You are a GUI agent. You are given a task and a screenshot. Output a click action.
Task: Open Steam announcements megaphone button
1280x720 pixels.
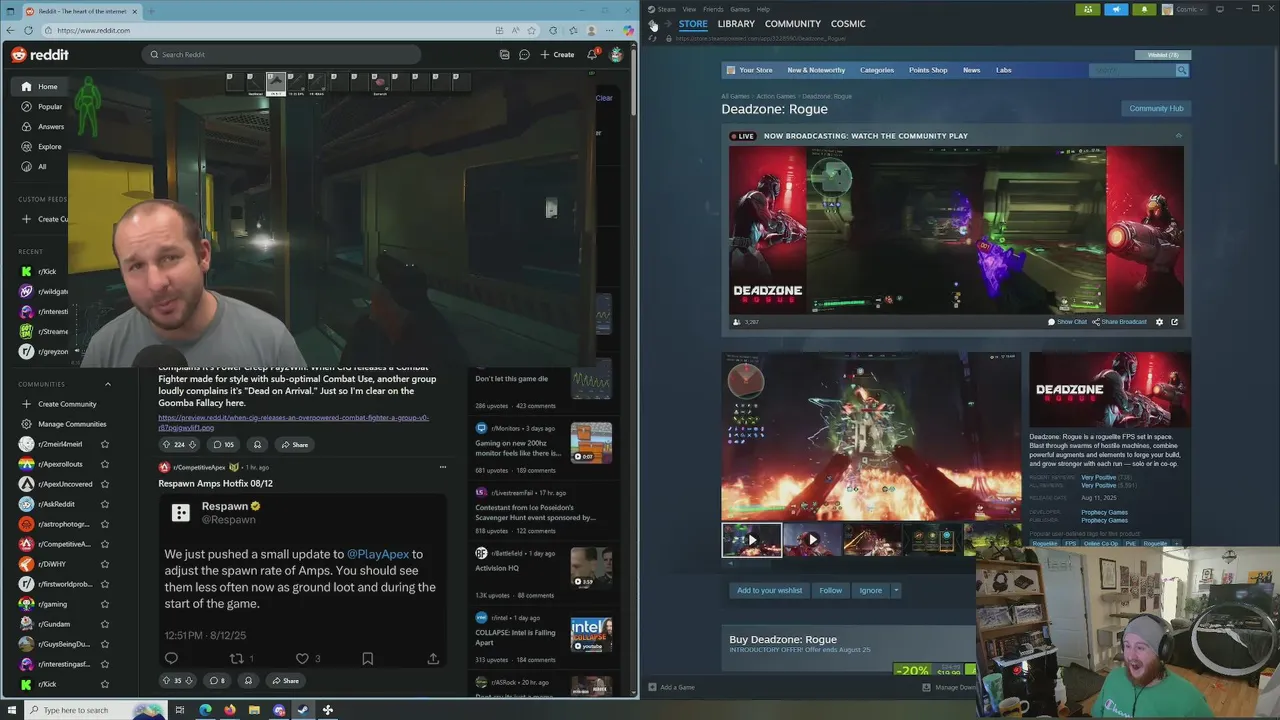1116,9
